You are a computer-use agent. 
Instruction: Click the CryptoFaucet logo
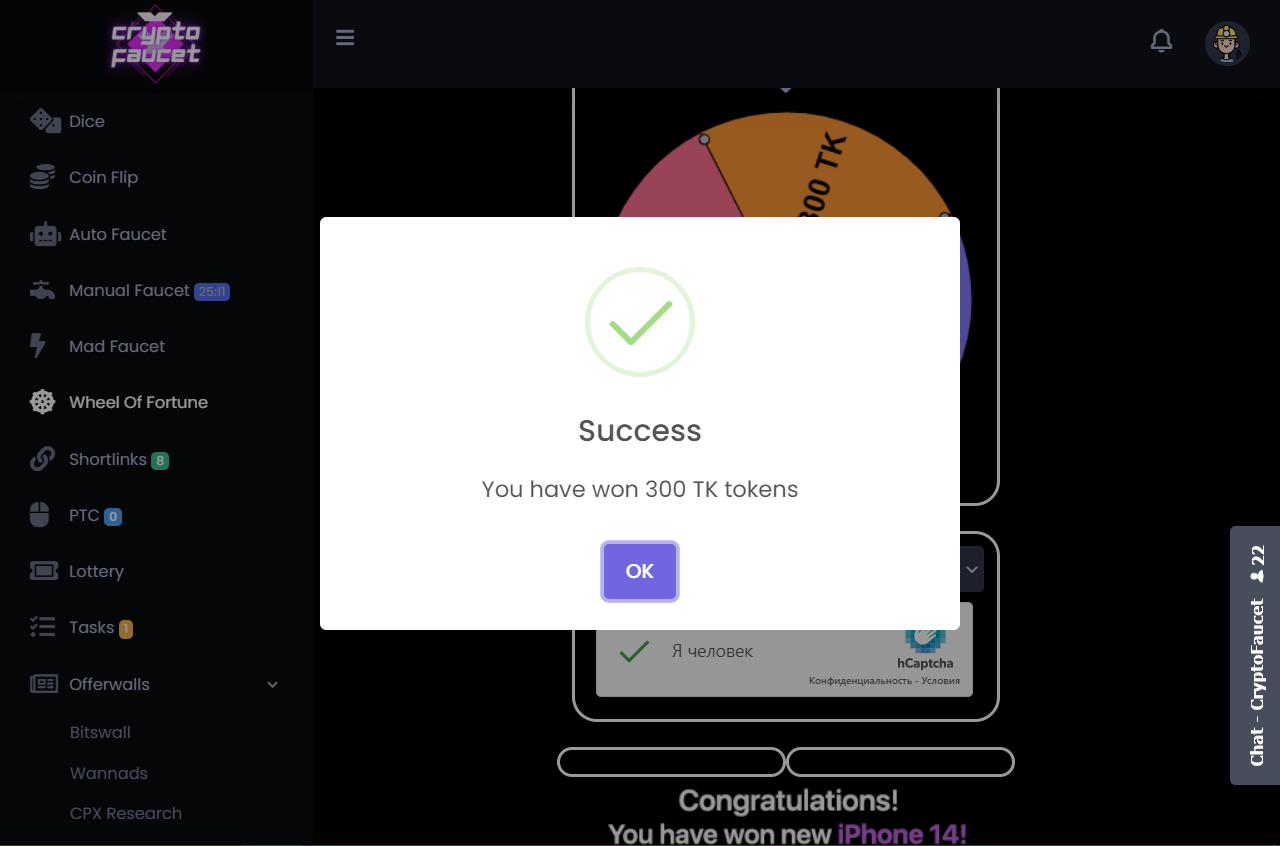[x=156, y=44]
